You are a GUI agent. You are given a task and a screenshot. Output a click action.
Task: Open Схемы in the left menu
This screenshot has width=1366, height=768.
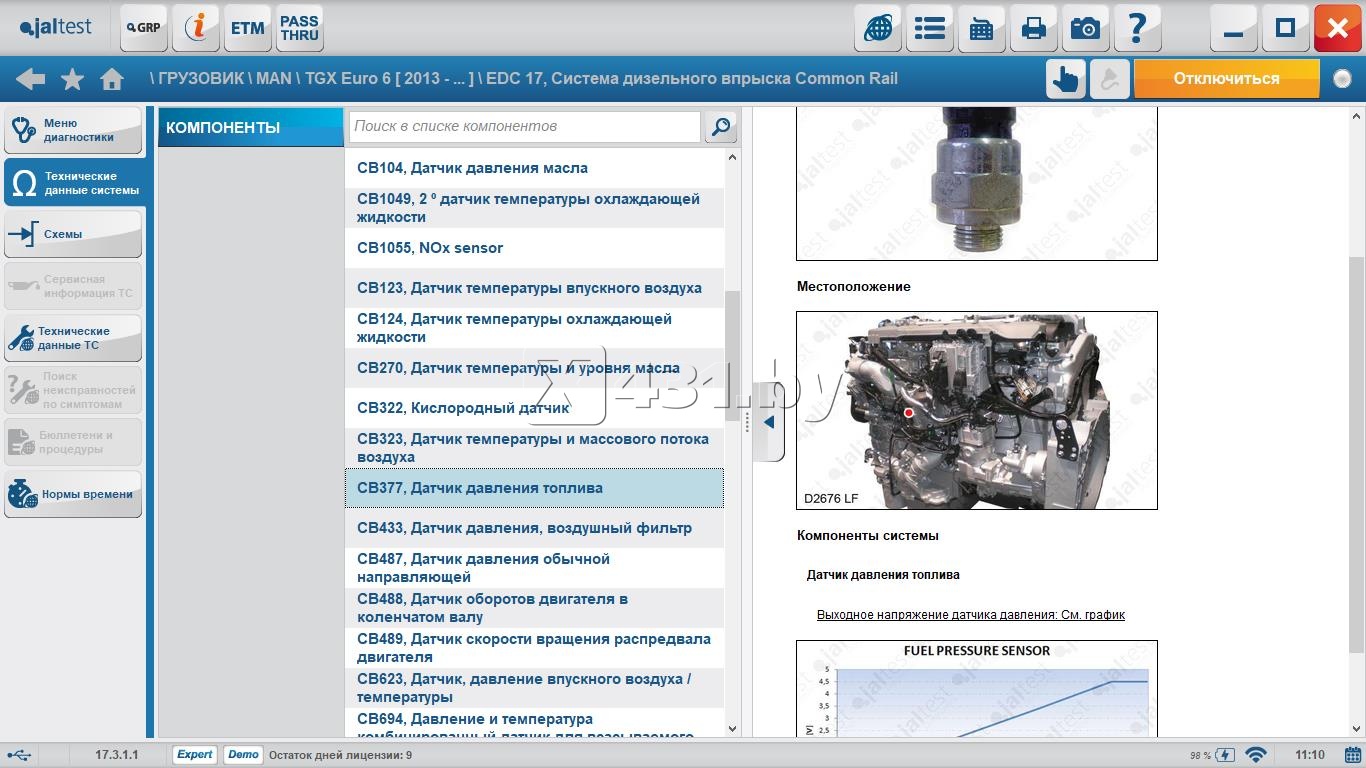73,234
